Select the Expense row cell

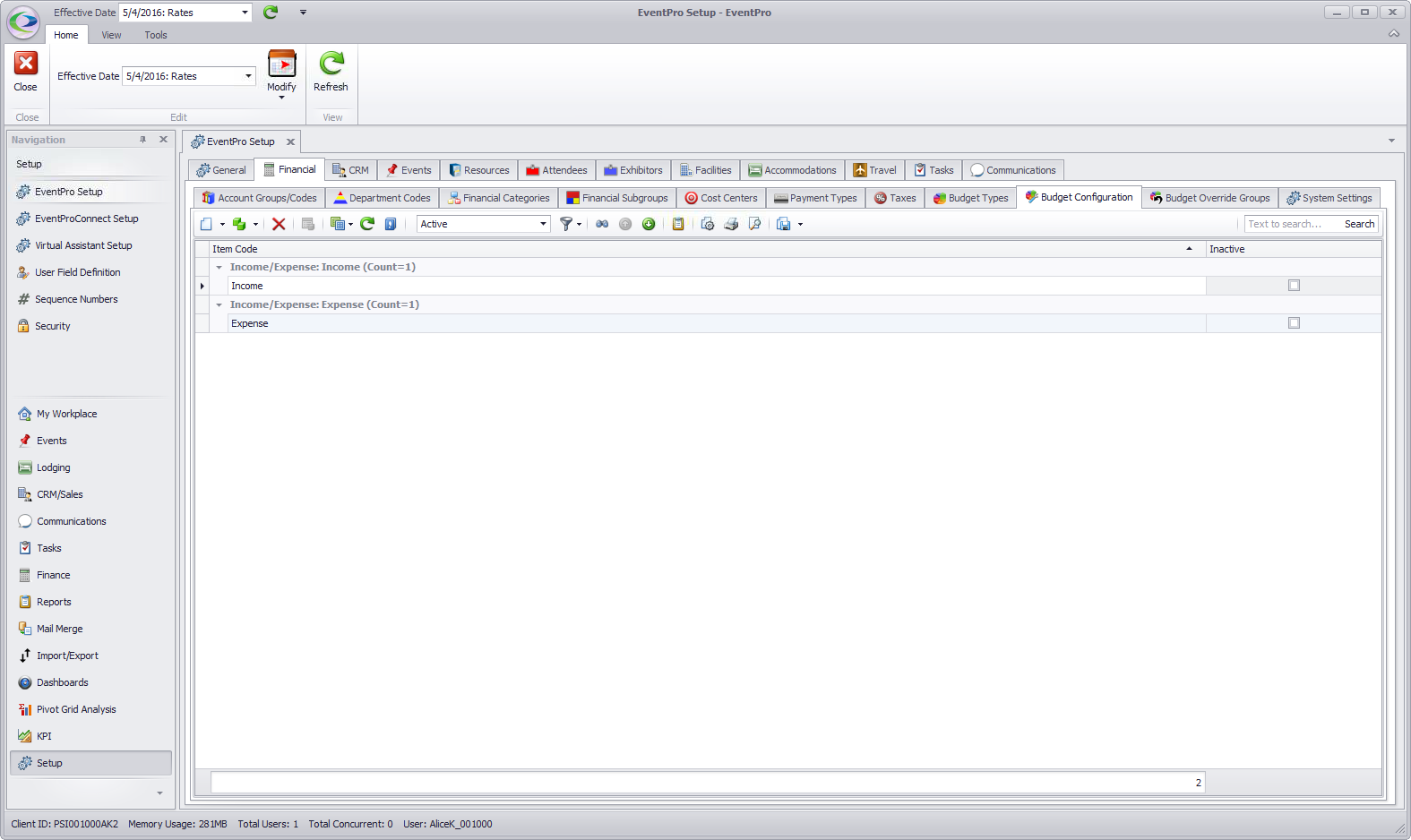click(717, 323)
